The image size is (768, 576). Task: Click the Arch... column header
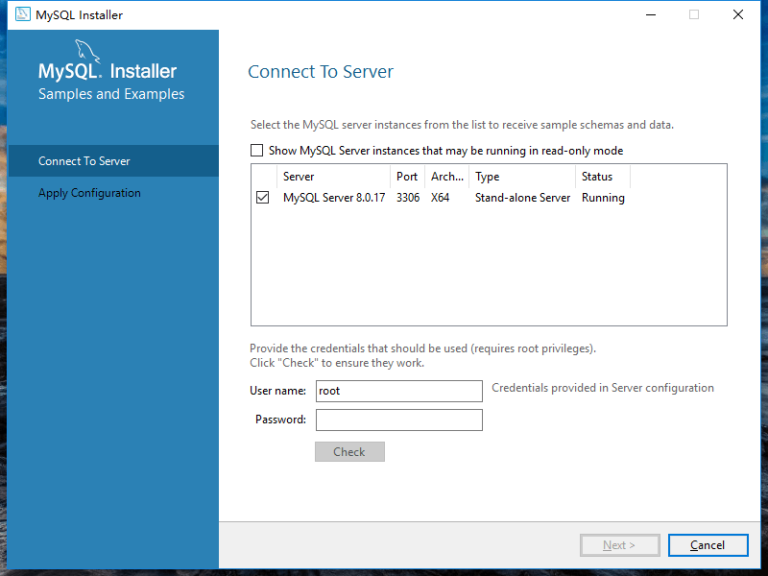[x=447, y=176]
